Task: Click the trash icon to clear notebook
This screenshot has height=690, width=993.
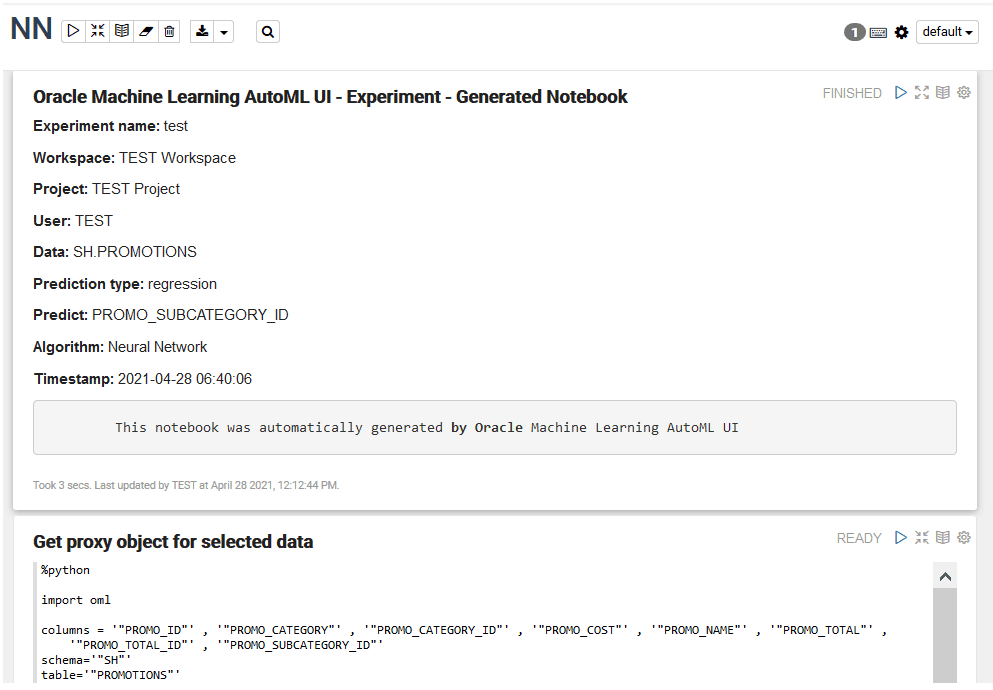Action: click(169, 31)
